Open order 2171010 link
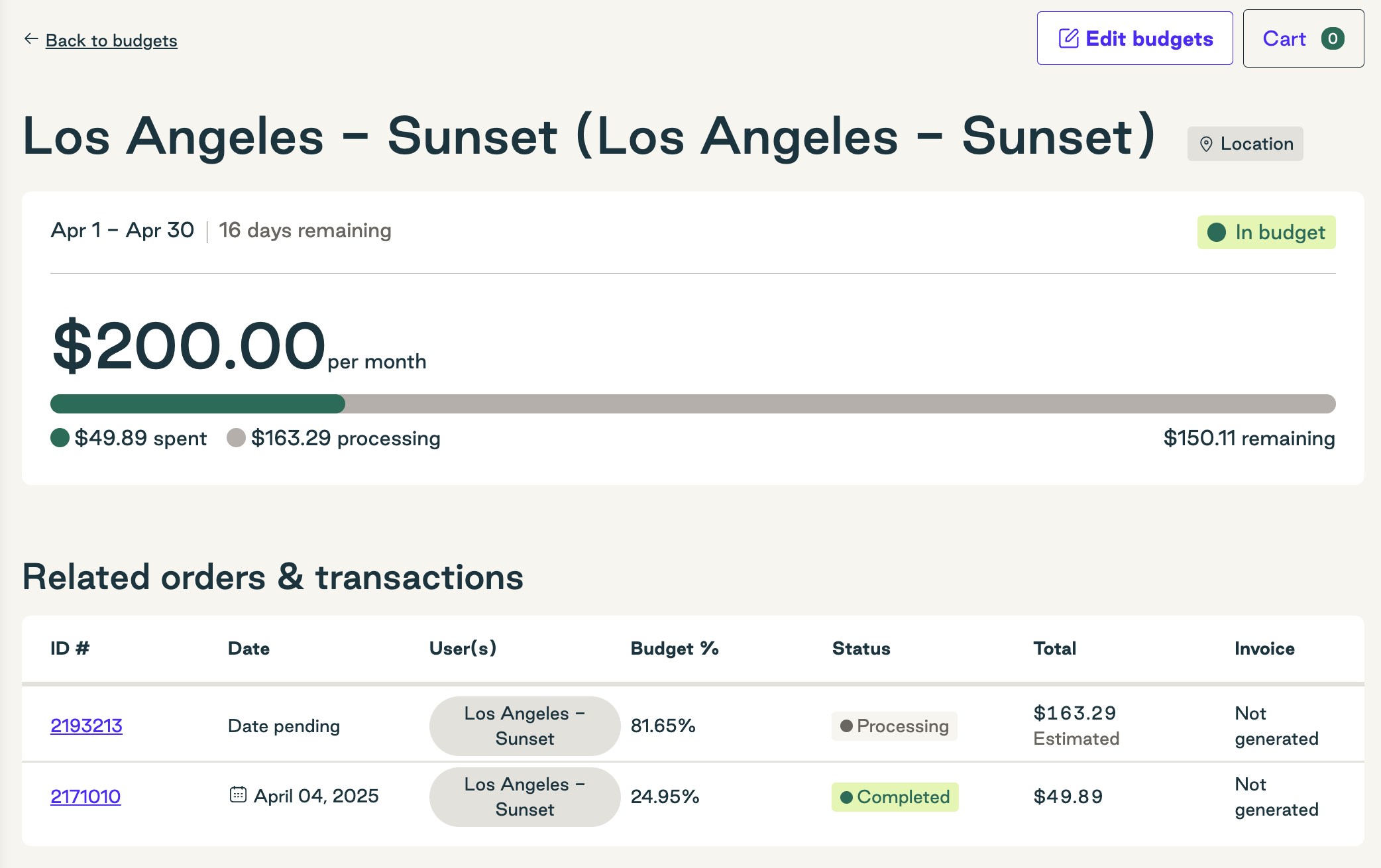 tap(85, 796)
